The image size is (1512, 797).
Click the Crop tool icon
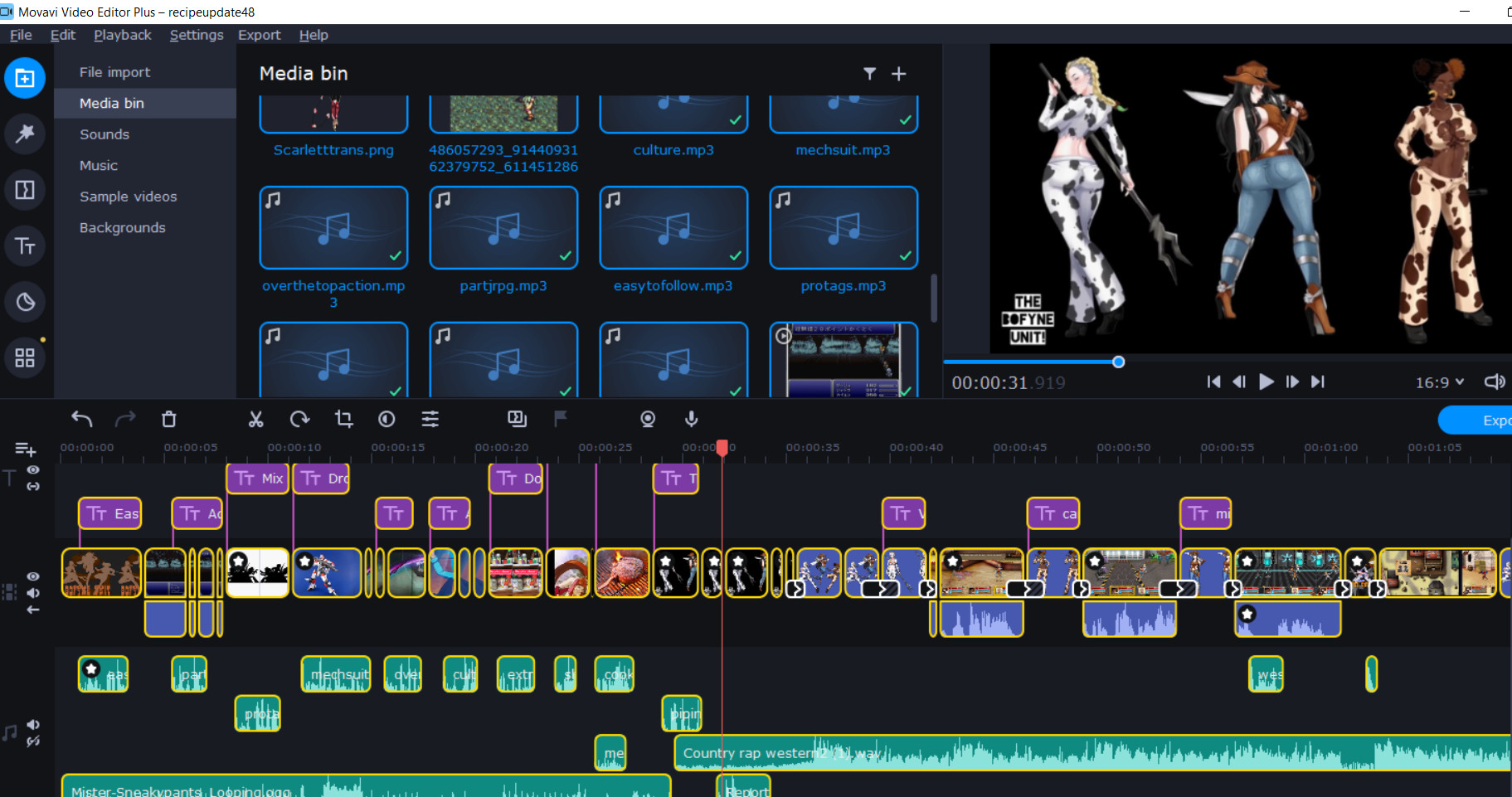343,420
